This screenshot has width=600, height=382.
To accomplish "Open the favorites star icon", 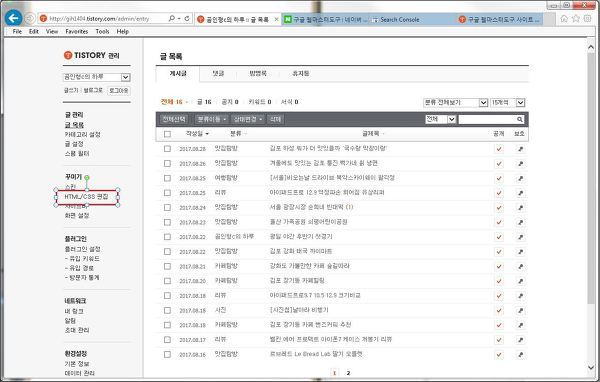I will 576,18.
